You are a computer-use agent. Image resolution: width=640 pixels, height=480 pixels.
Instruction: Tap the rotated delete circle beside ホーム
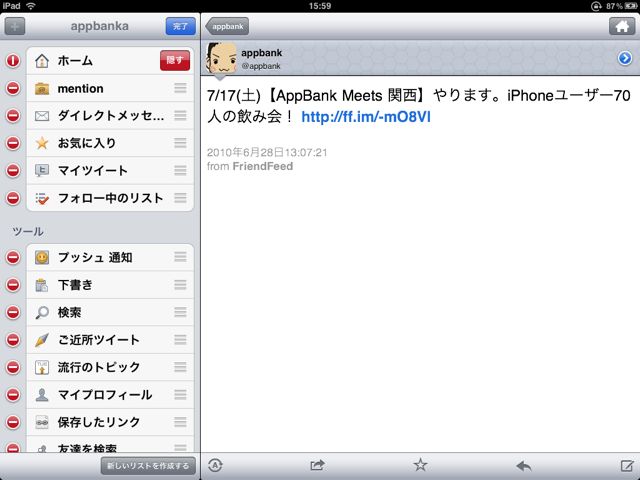tap(13, 61)
